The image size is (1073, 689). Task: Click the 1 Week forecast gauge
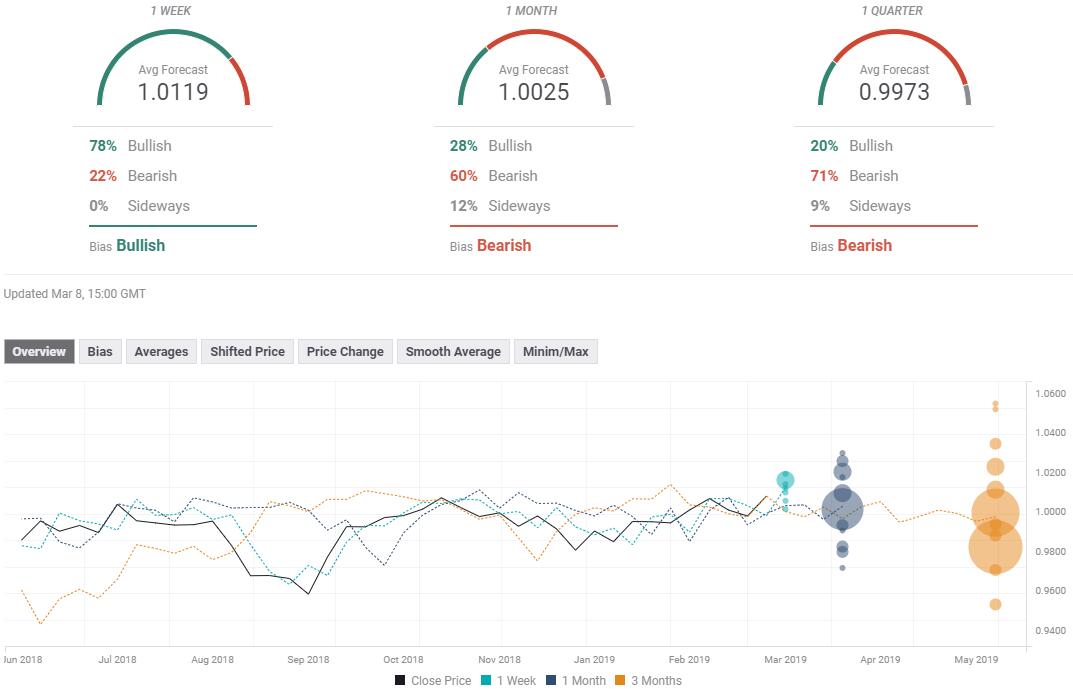[173, 70]
